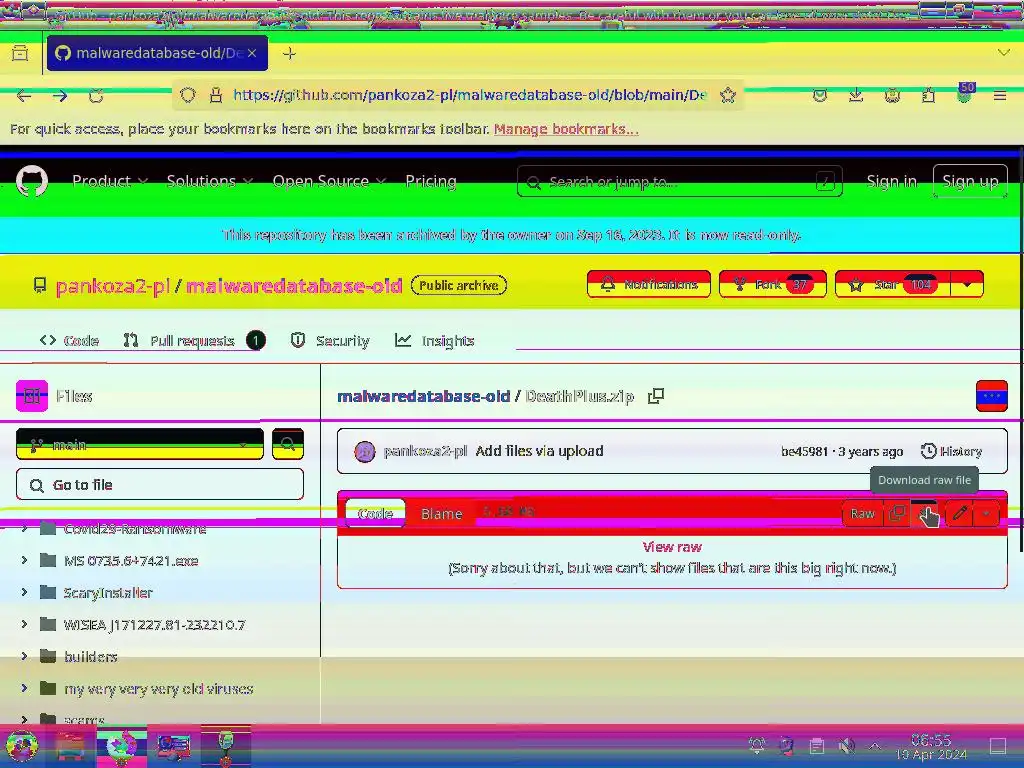The height and width of the screenshot is (768, 1024).
Task: Open Open Source navigation menu
Action: pos(329,181)
